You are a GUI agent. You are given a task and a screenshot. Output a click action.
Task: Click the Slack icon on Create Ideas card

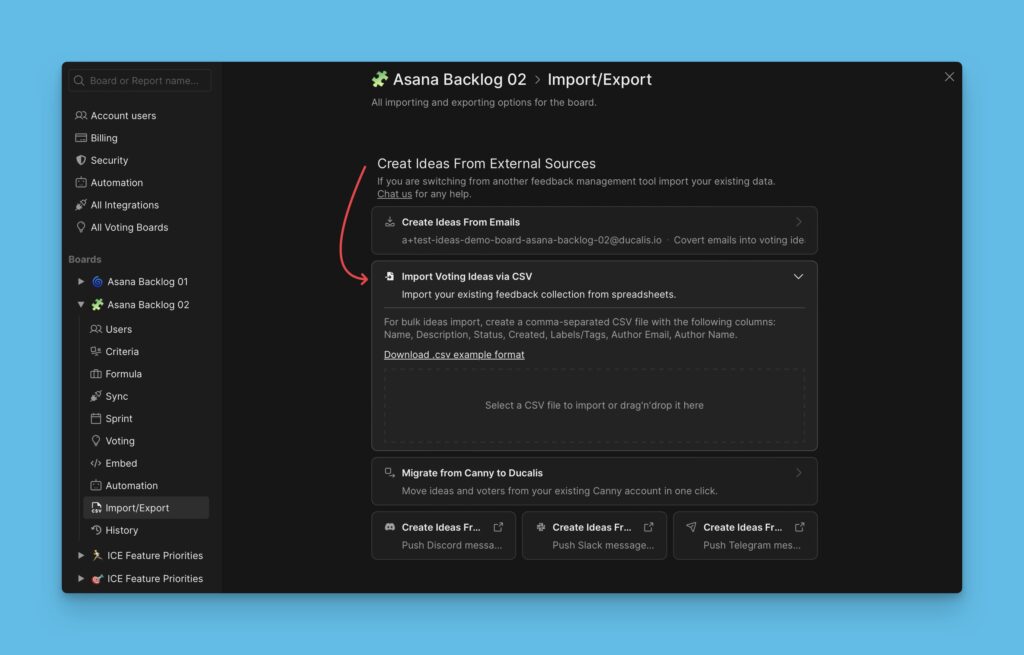[540, 526]
